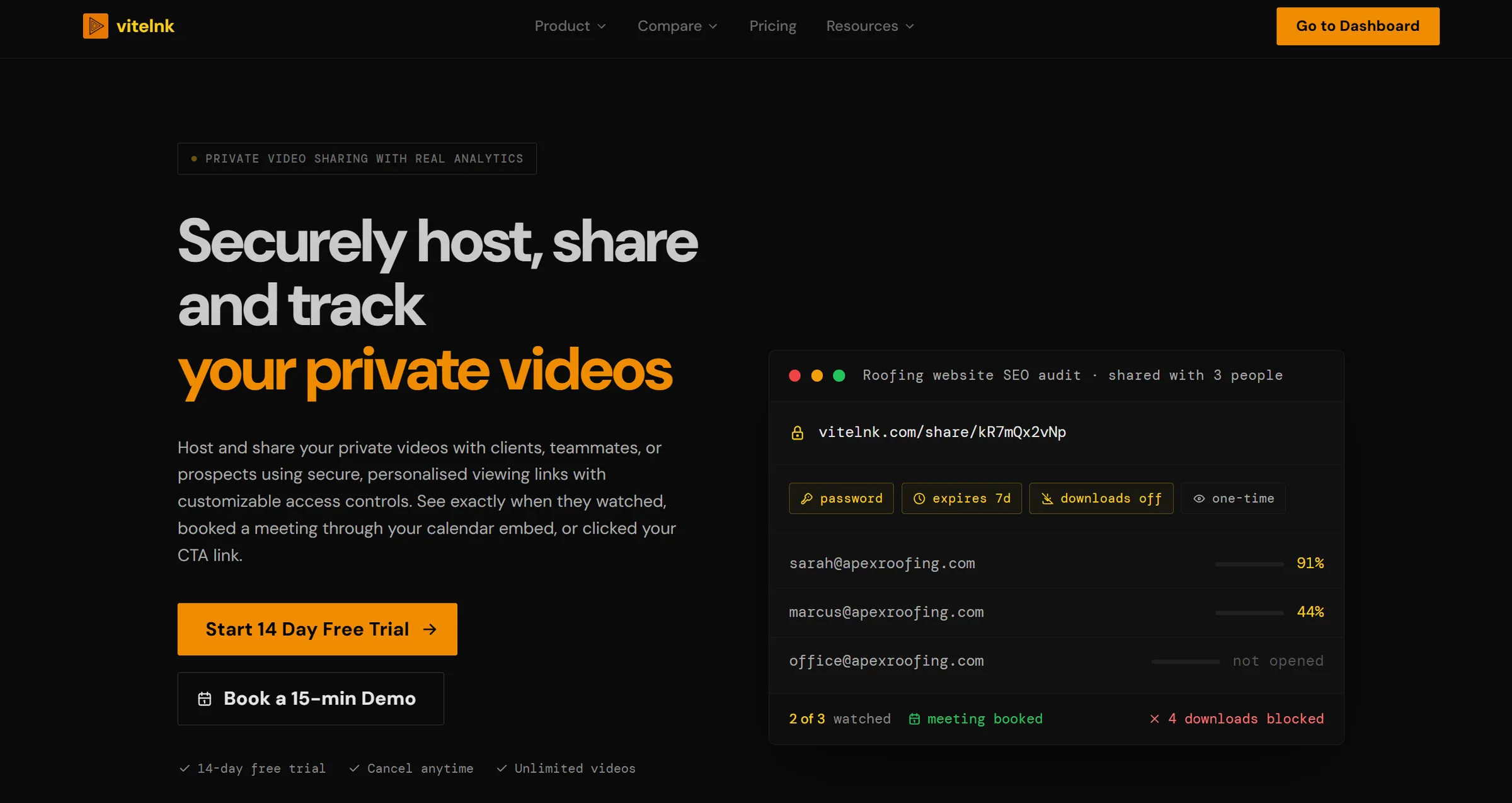Click the vitelnk brand name text
1512x803 pixels.
click(145, 26)
